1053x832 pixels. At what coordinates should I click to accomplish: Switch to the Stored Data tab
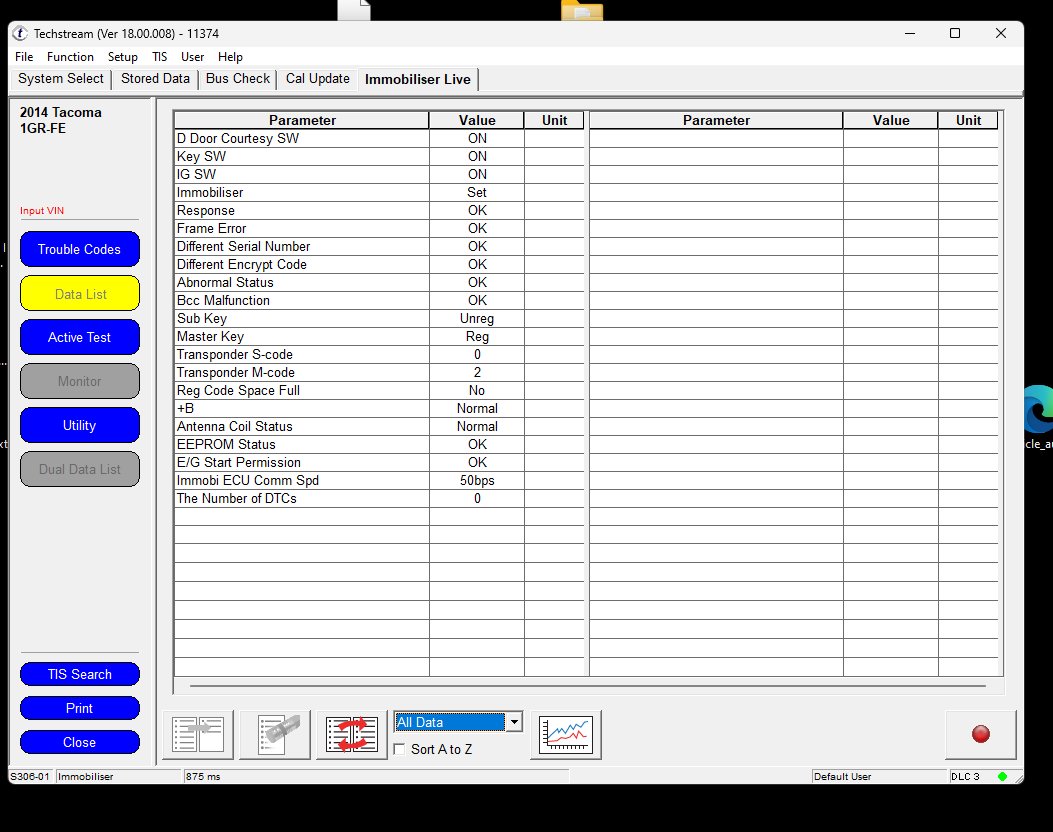click(x=155, y=79)
